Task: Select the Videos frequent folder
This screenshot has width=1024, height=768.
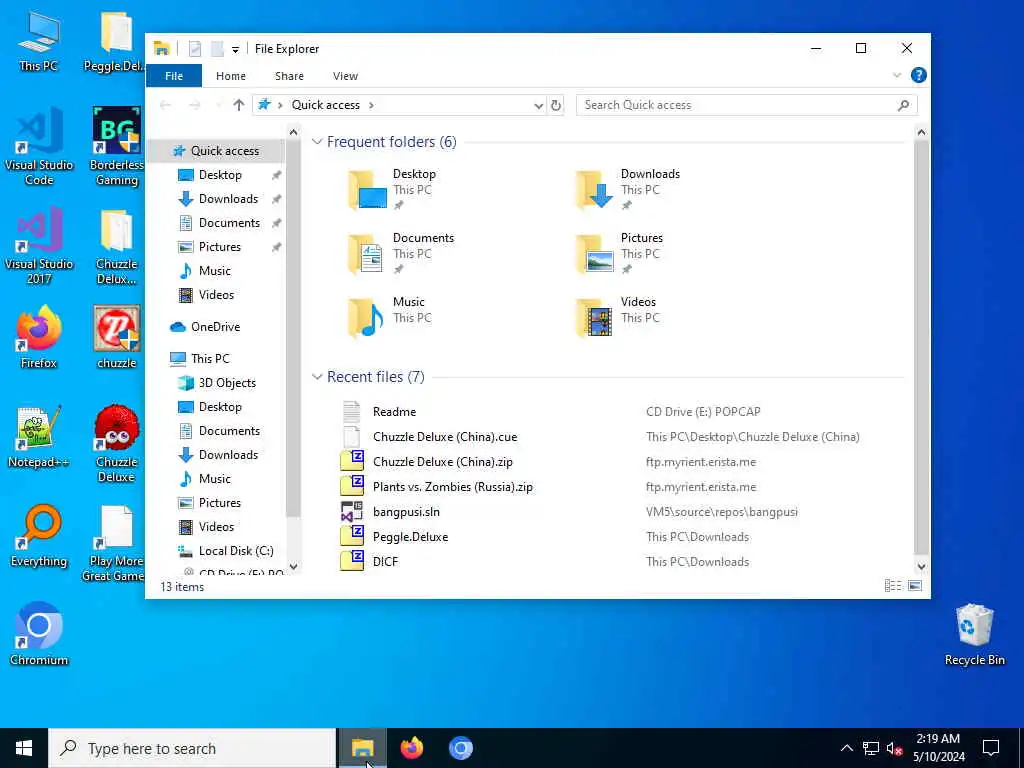Action: pos(618,317)
